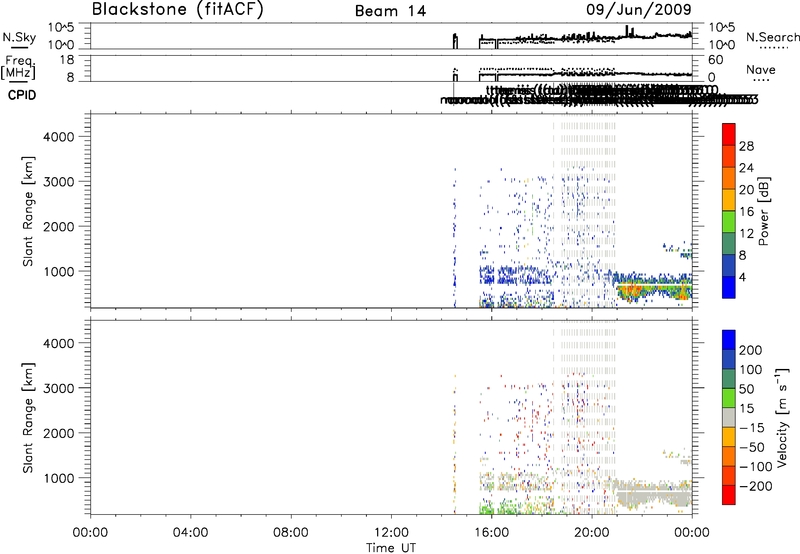Click the '4000' tick on power panel
This screenshot has width=800, height=554.
tap(59, 137)
